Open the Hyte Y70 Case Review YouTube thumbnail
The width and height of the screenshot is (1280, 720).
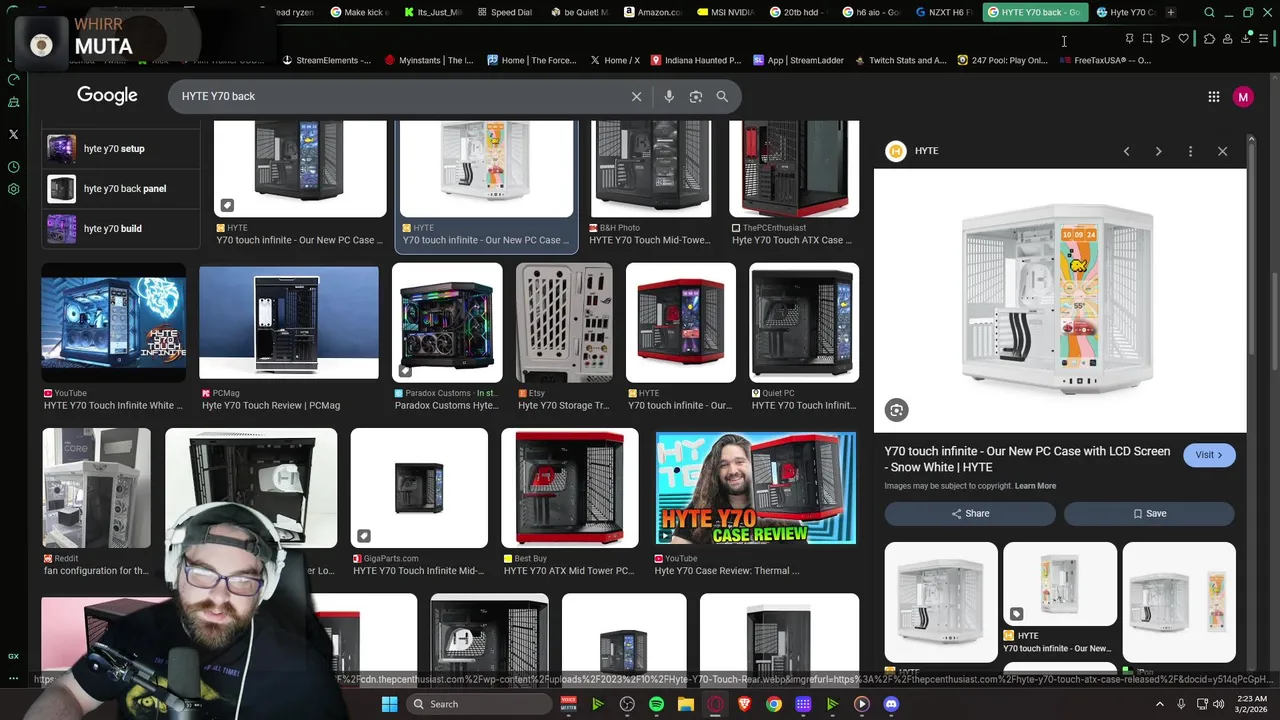click(756, 488)
